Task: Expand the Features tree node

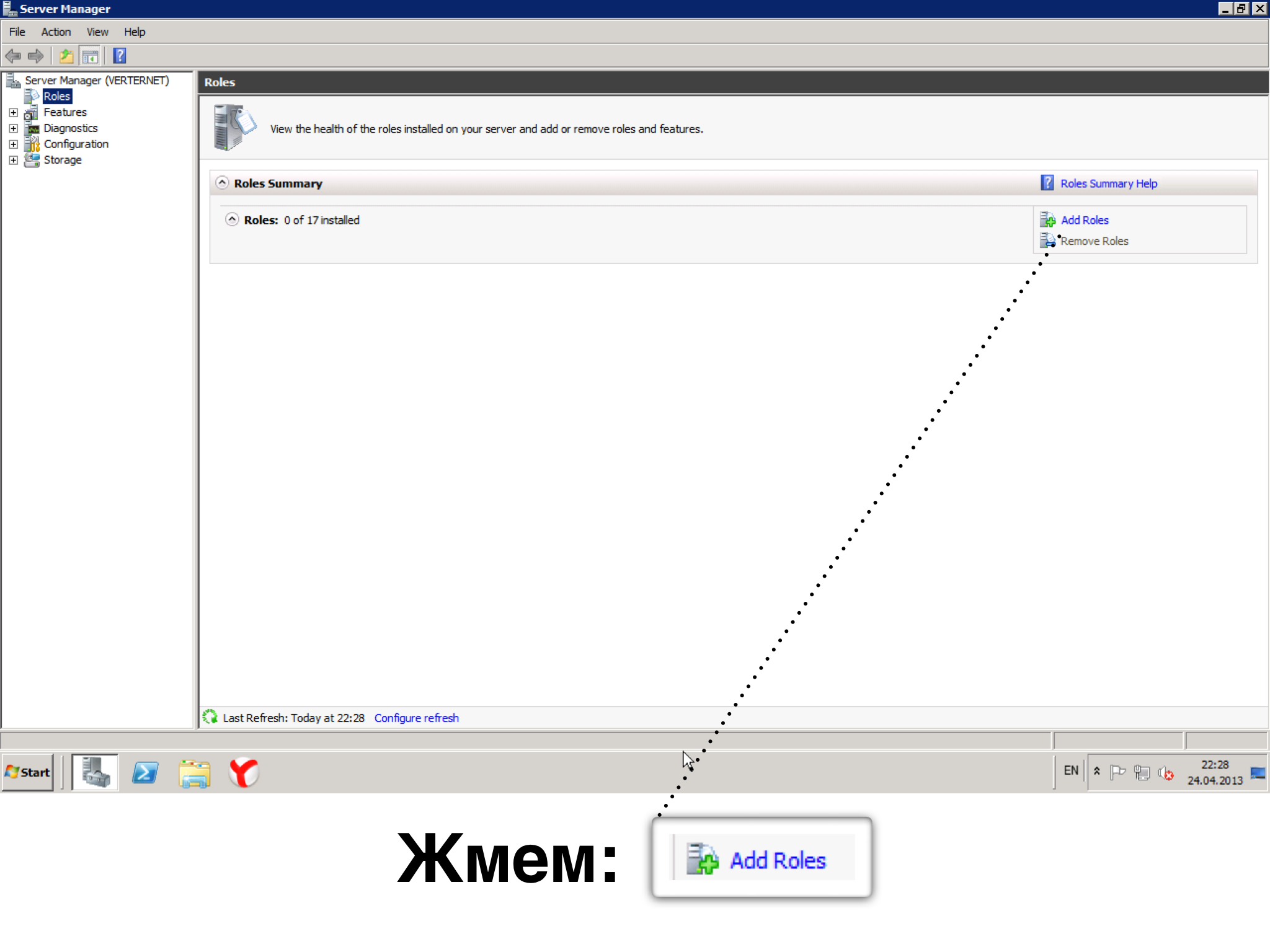Action: [11, 111]
